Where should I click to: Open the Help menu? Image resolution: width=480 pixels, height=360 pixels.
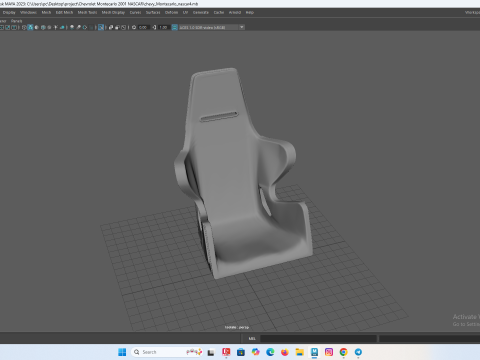tap(250, 13)
